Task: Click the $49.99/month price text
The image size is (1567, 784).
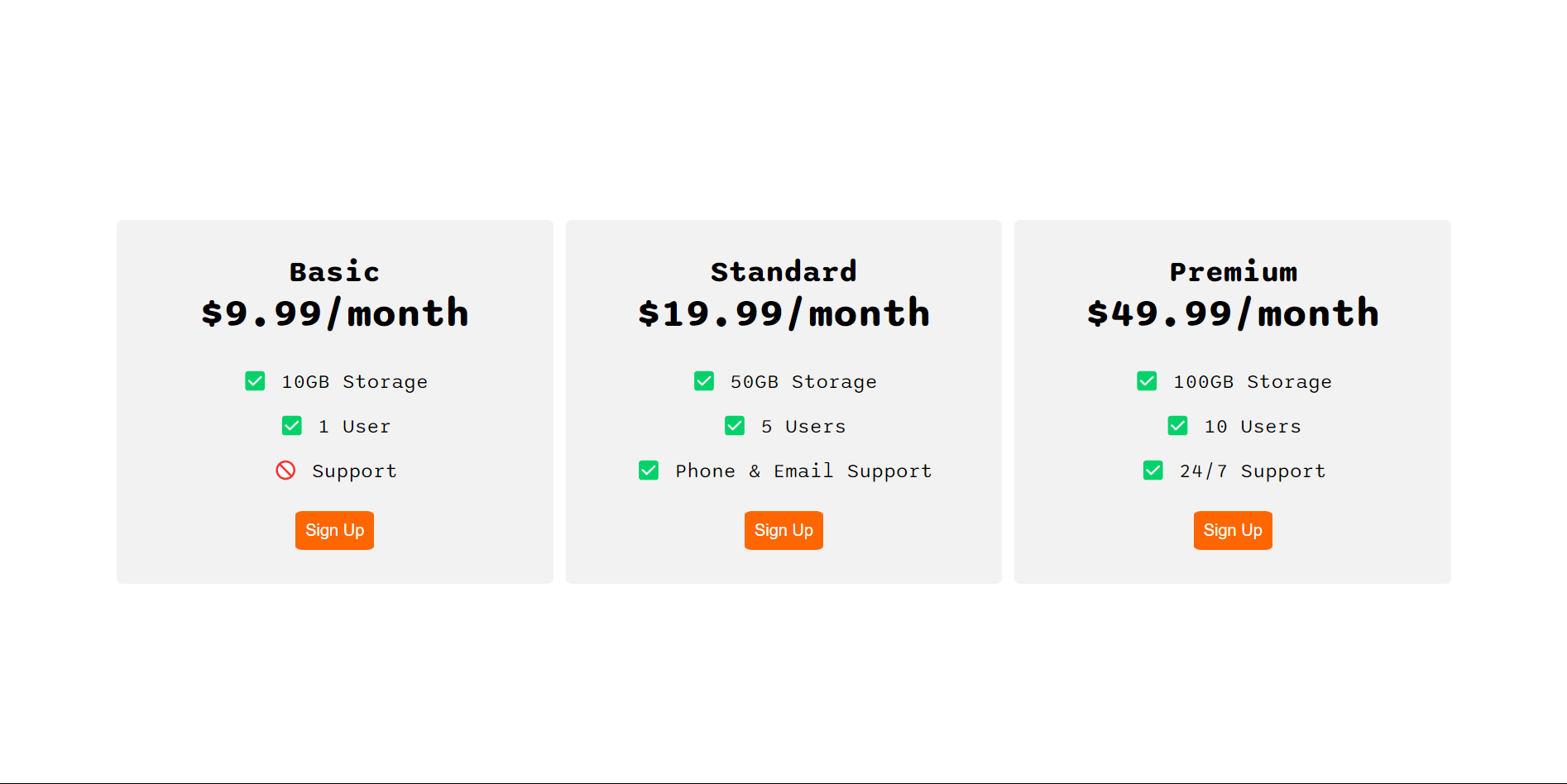Action: coord(1233,313)
